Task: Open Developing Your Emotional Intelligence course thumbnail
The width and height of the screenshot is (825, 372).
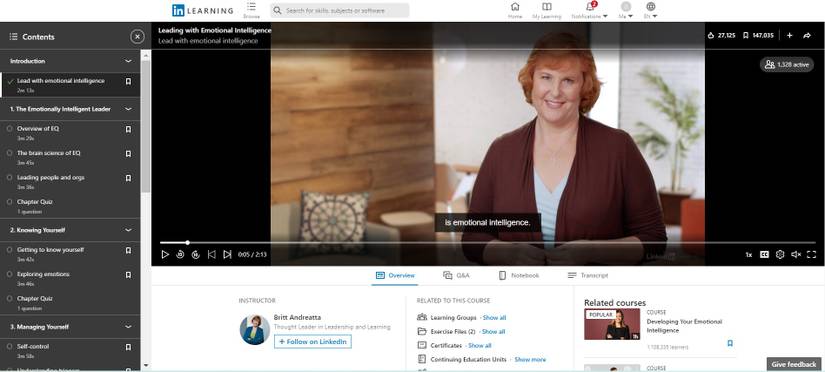Action: point(612,324)
